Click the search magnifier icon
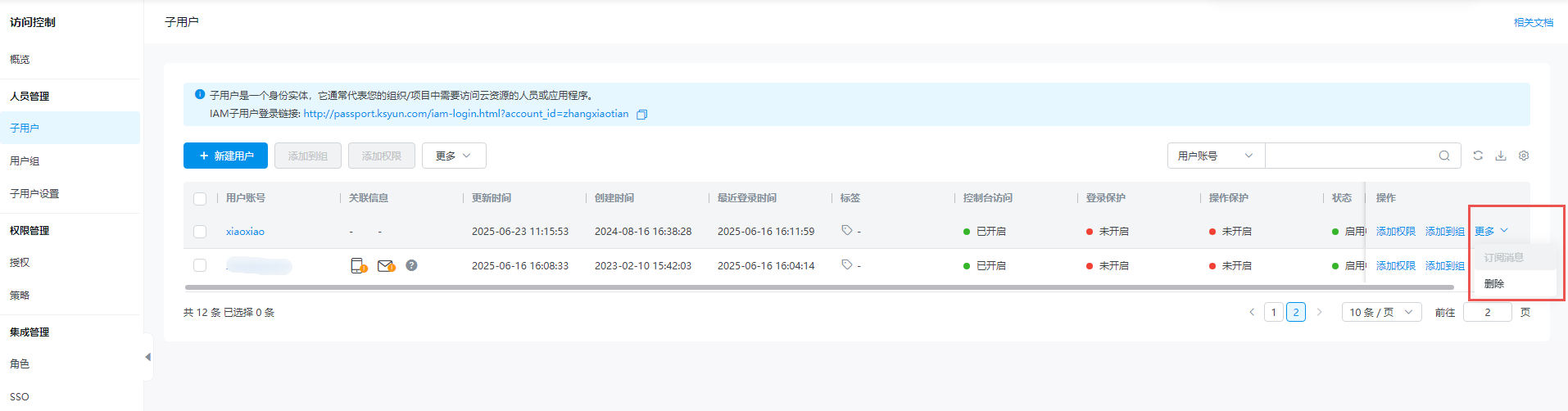1568x411 pixels. 1444,156
